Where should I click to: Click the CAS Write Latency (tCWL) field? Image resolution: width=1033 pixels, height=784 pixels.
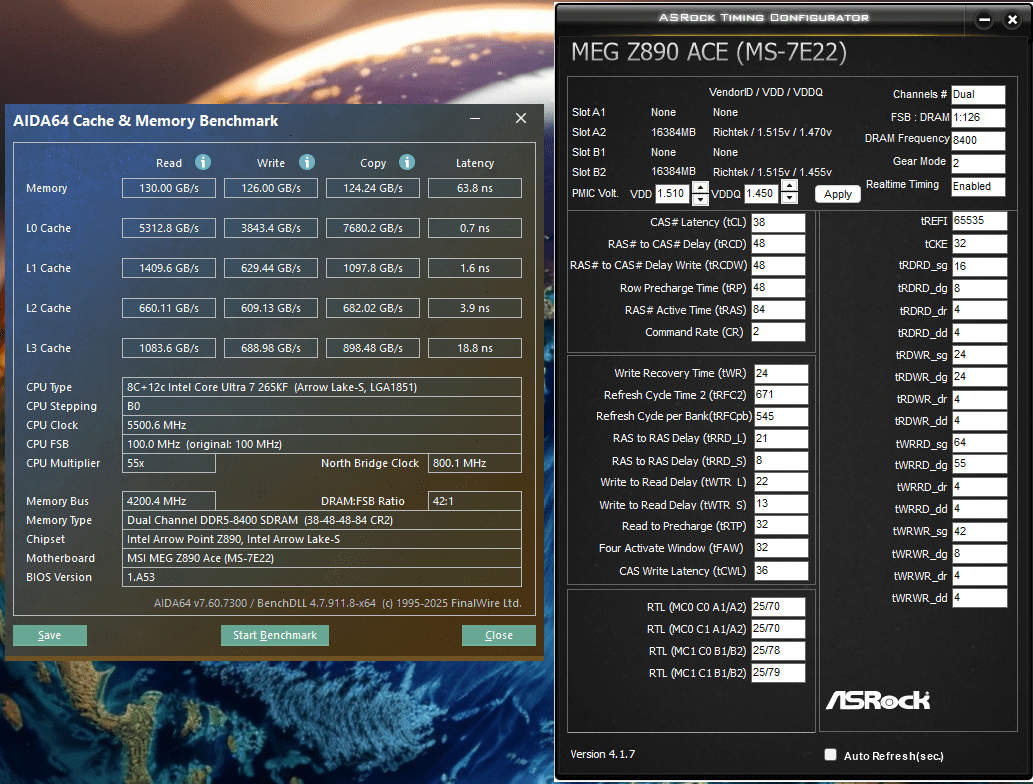tap(781, 571)
